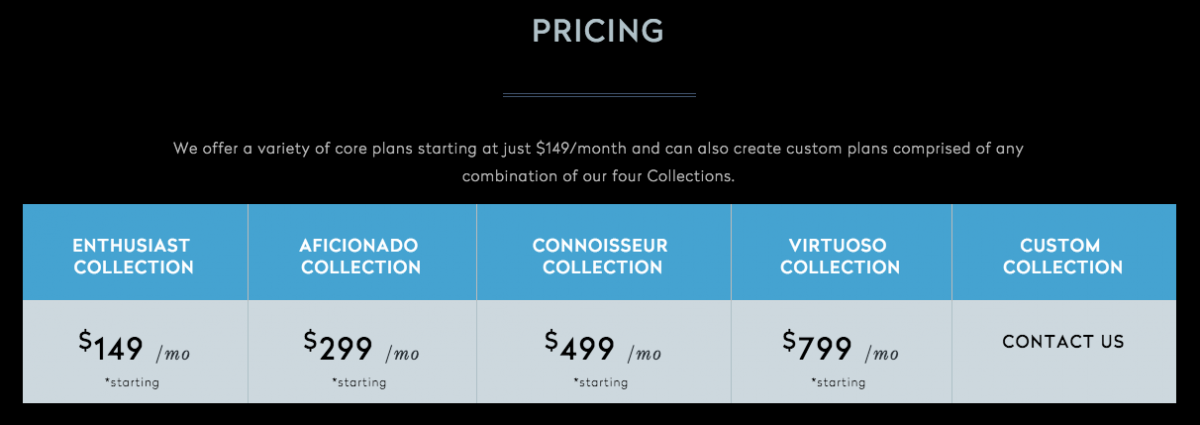Image resolution: width=1200 pixels, height=425 pixels.
Task: Click "*starting" note under $799
Action: pos(840,382)
